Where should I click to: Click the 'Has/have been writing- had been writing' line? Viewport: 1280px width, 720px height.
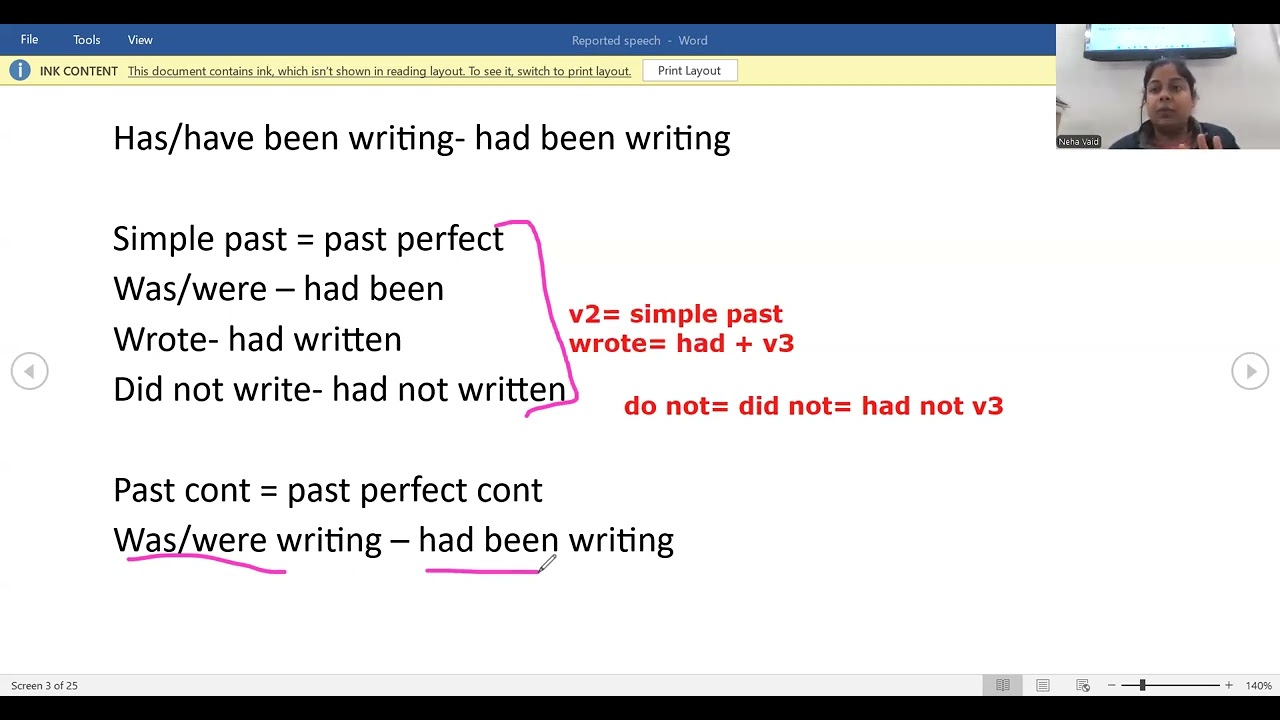(x=421, y=138)
